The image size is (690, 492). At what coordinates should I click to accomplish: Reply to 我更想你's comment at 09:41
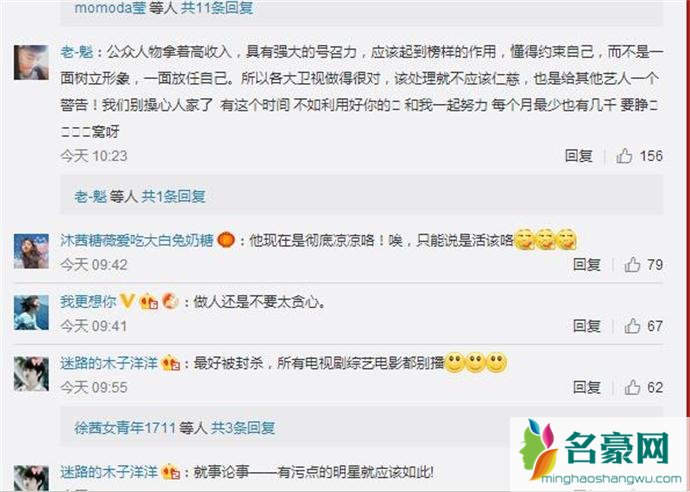587,326
